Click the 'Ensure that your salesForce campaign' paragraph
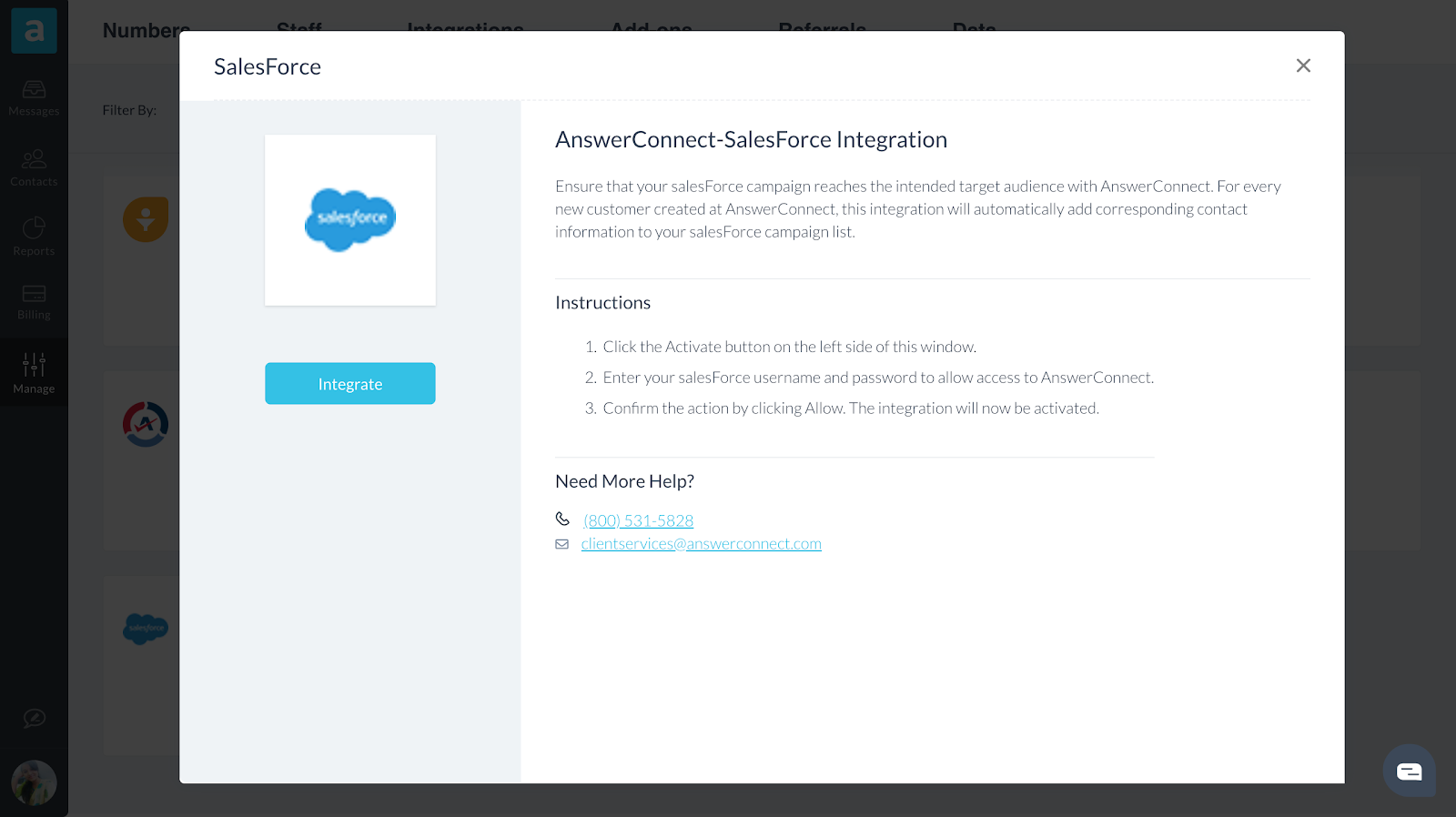 [x=918, y=209]
